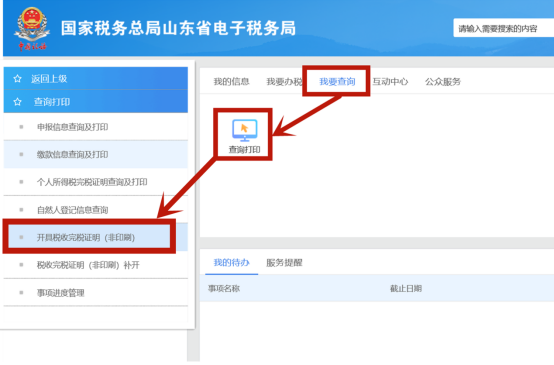Open 申报信息查询及打印
Screen dimensions: 554x365
coord(96,126)
